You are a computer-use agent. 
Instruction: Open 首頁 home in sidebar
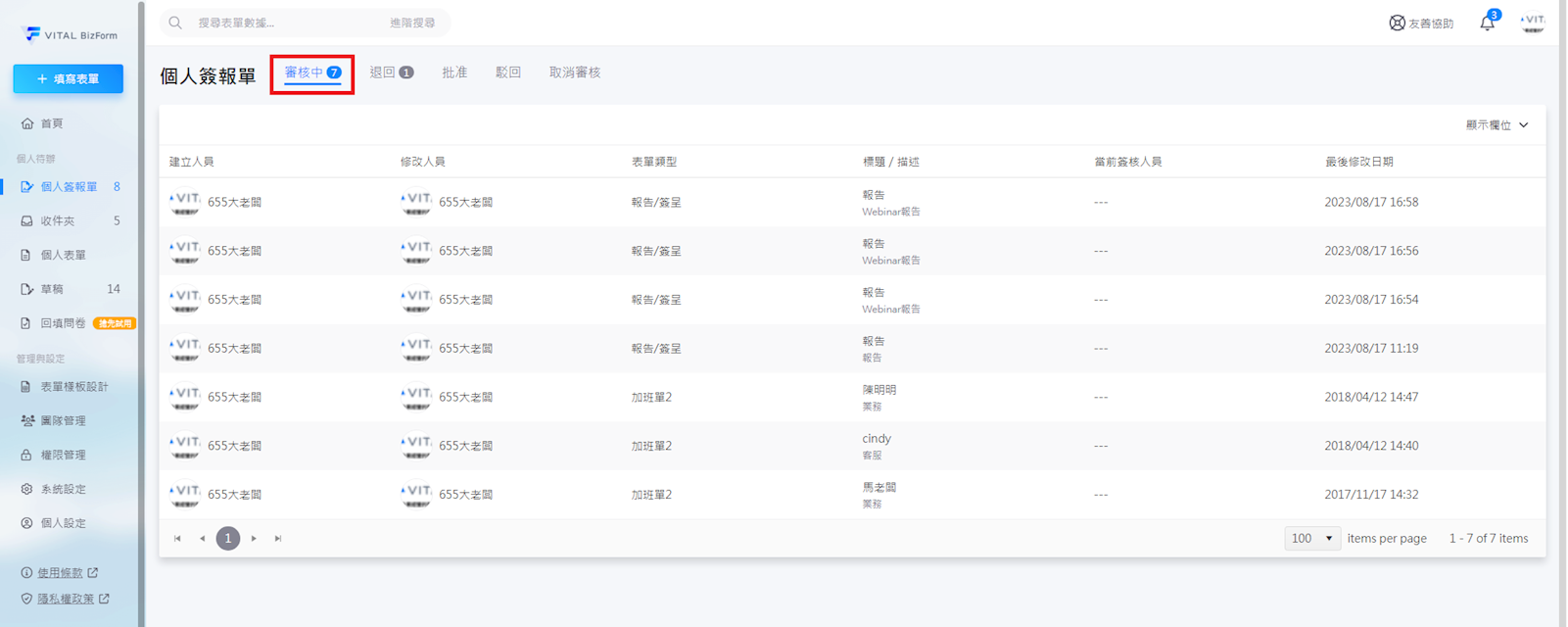[x=51, y=123]
